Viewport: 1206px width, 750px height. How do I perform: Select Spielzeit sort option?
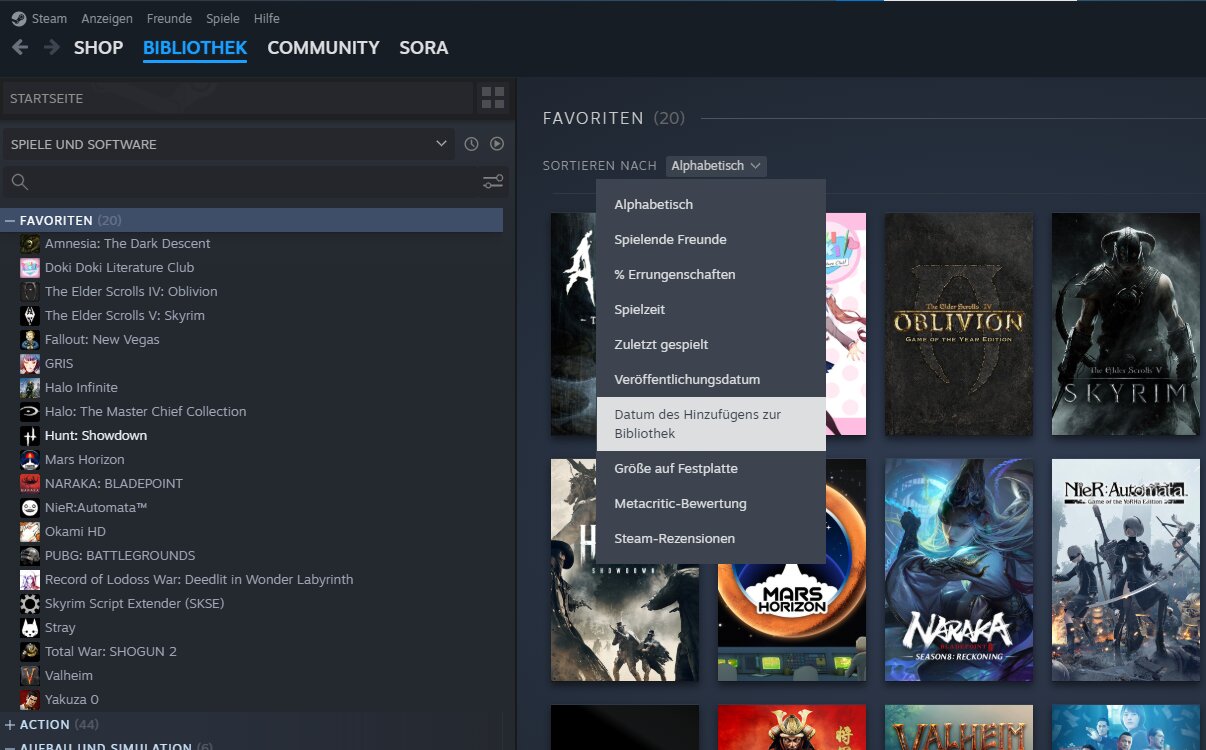point(640,310)
